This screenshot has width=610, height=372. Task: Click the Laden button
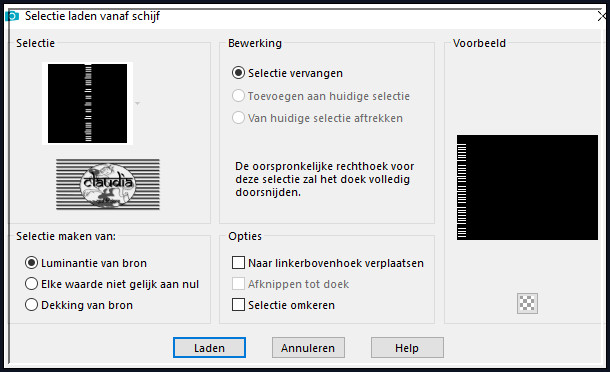point(209,347)
